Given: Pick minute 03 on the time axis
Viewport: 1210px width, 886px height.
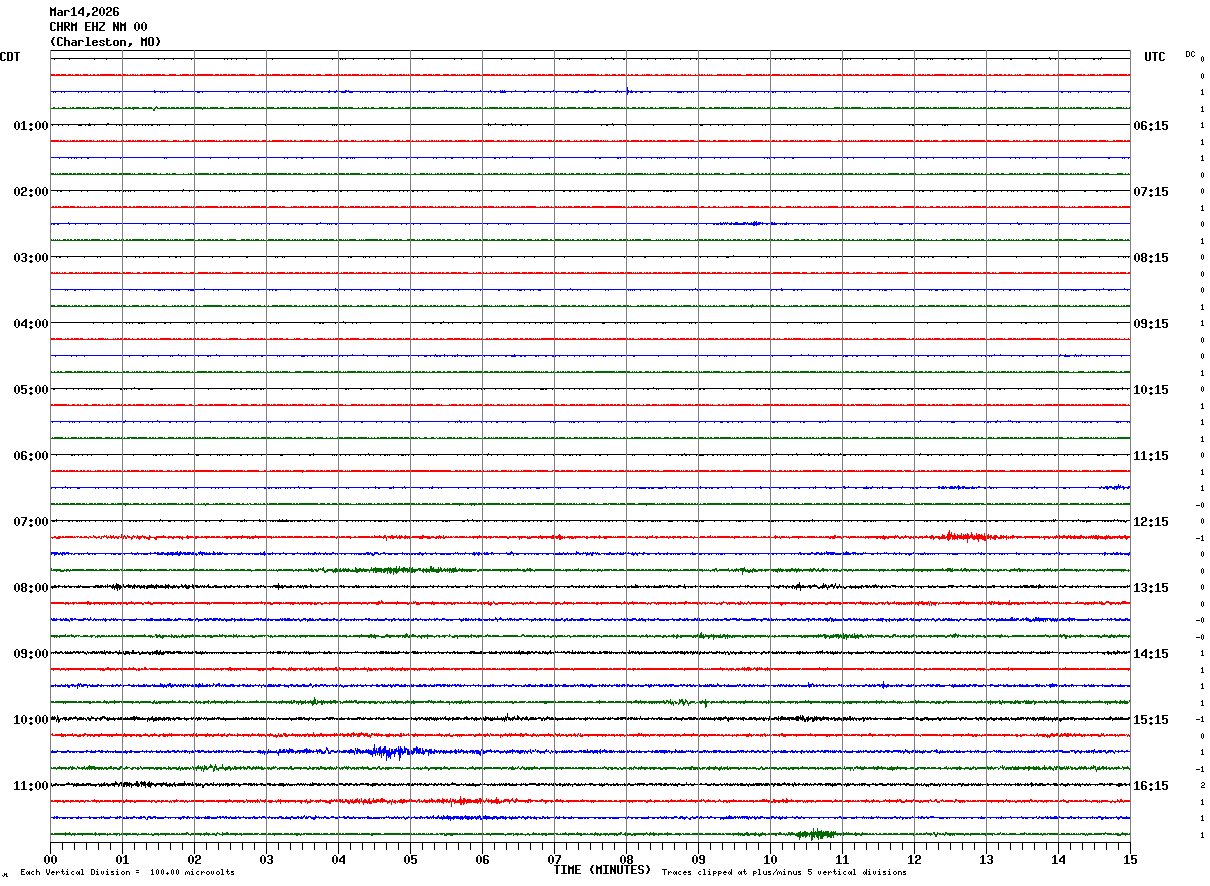Looking at the screenshot, I should click(x=266, y=859).
